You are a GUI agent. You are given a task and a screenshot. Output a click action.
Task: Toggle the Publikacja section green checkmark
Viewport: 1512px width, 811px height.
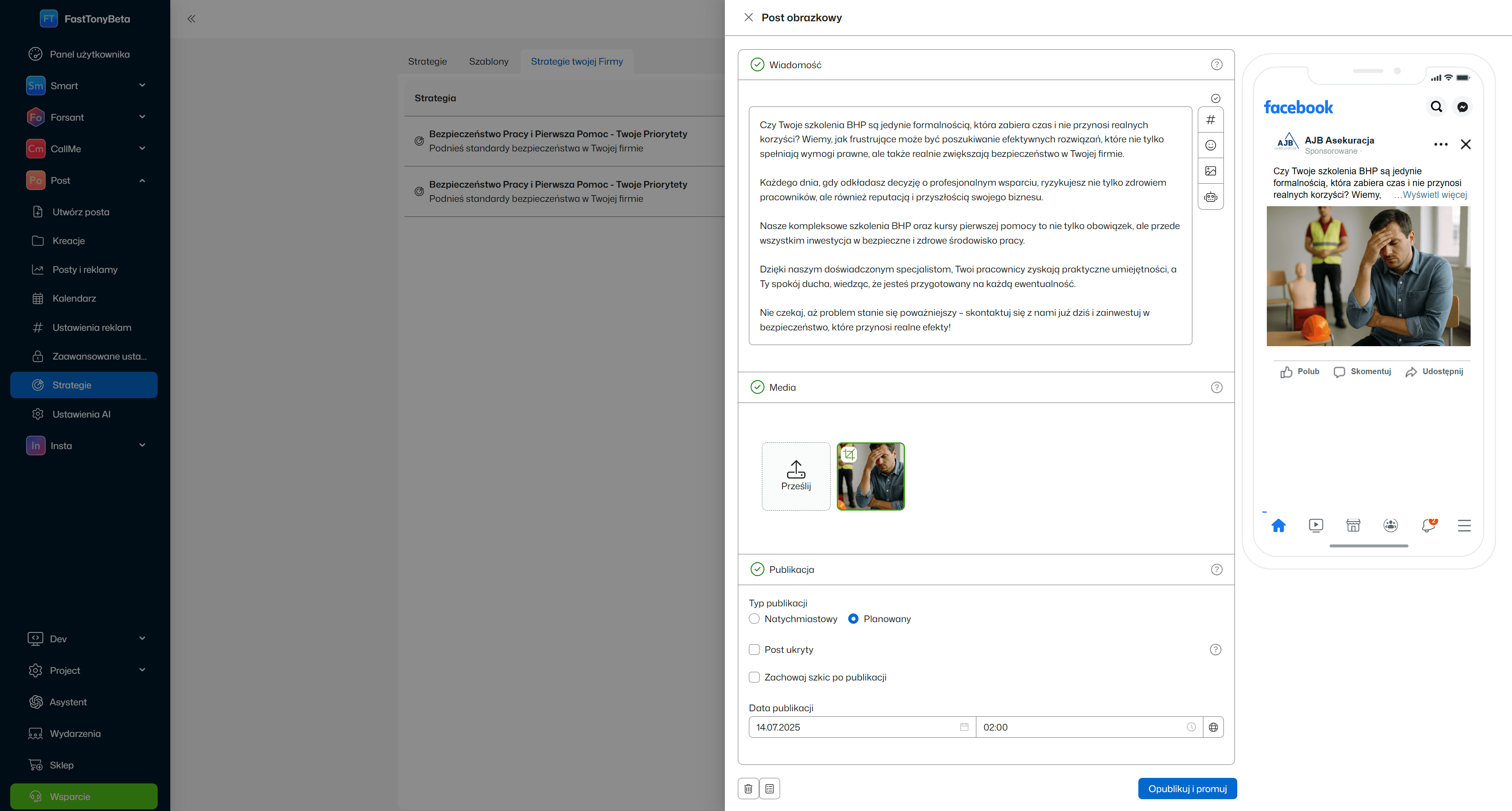(x=757, y=570)
